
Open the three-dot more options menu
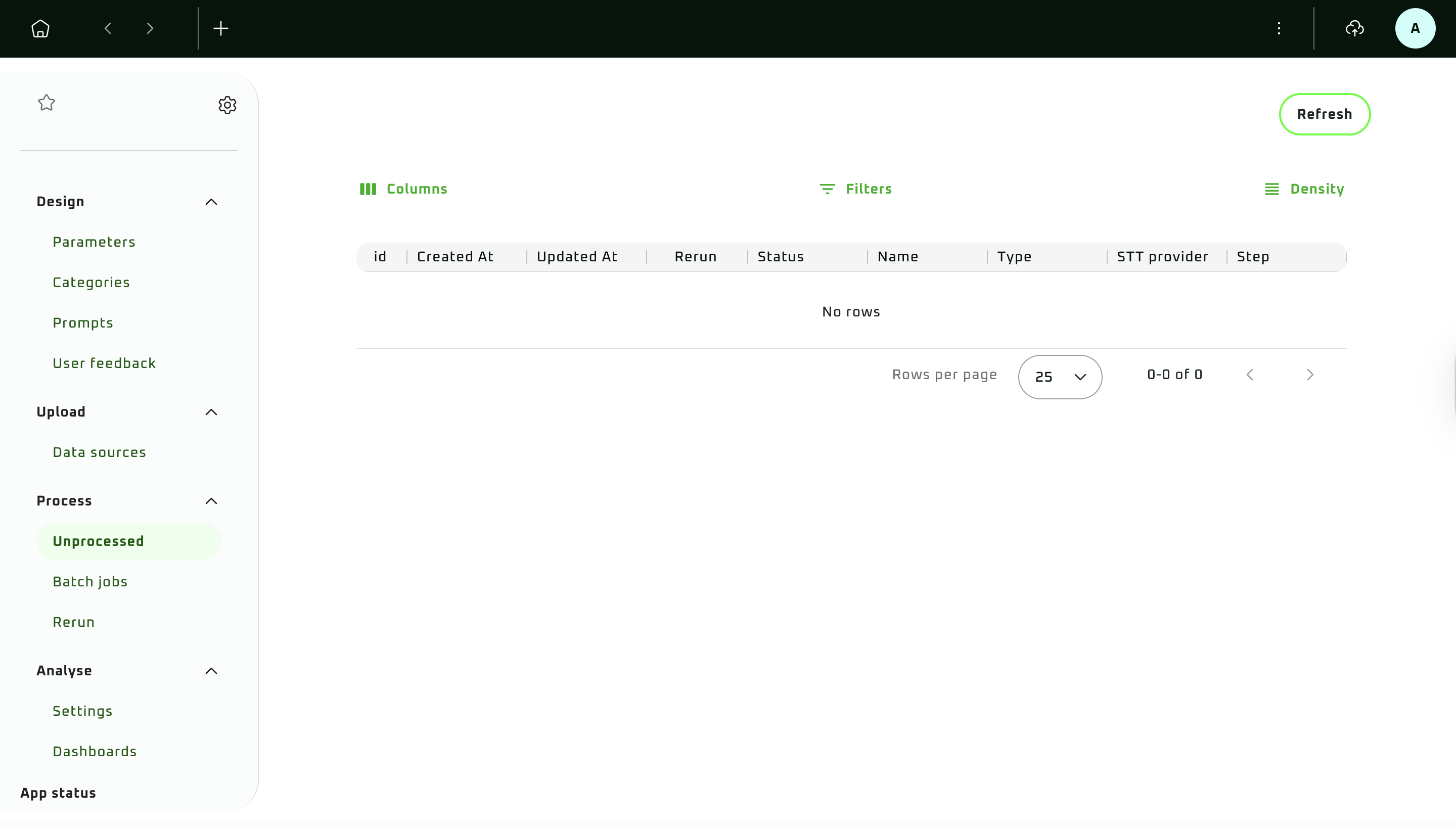(1279, 28)
